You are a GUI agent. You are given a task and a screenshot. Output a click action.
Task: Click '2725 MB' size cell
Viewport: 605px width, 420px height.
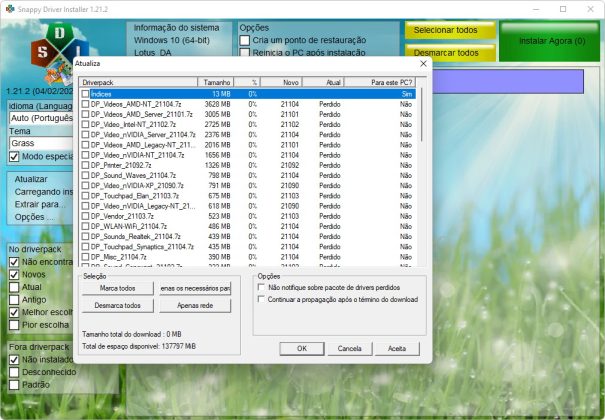tap(217, 125)
